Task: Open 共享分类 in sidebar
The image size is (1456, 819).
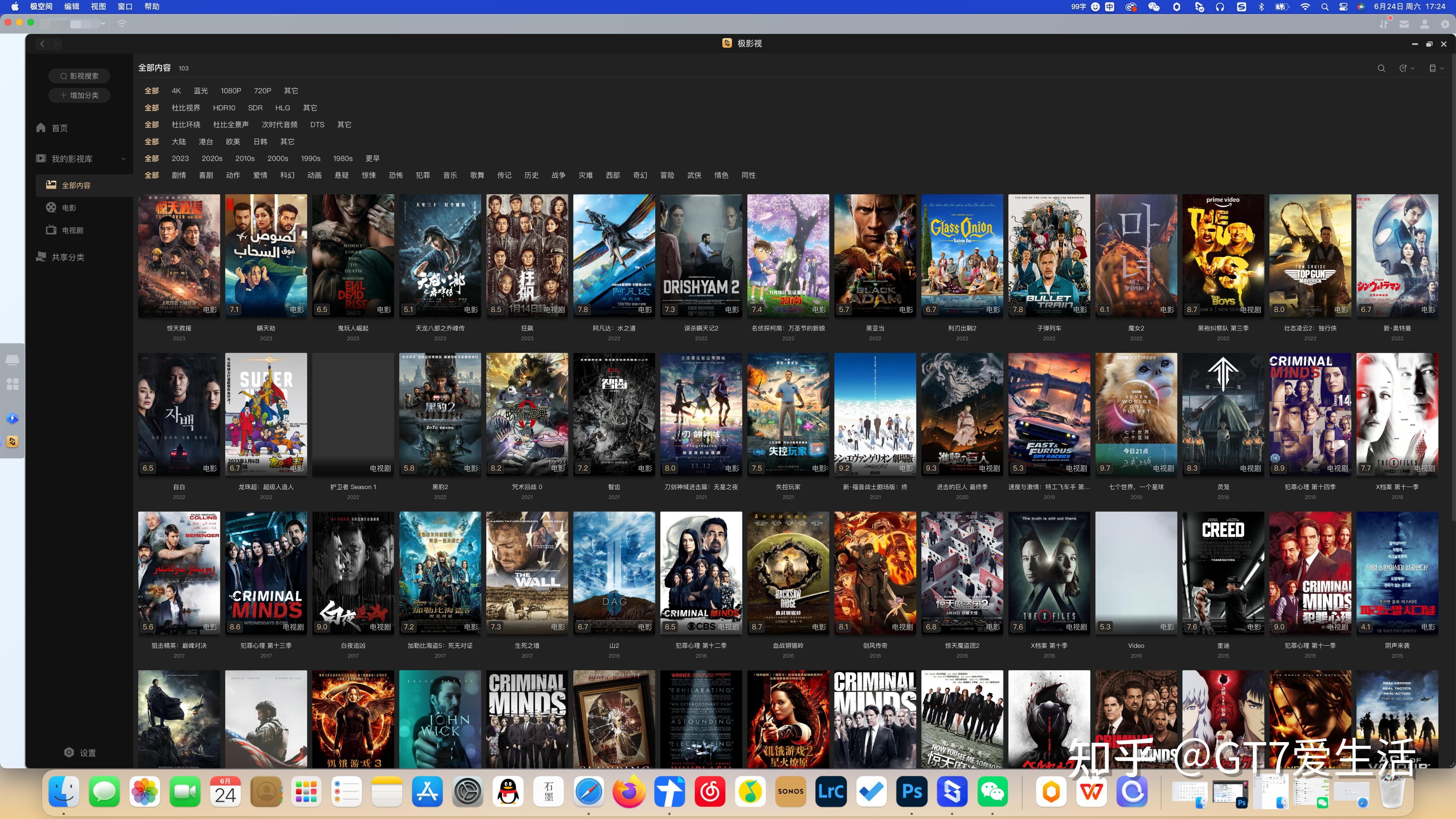Action: click(67, 257)
